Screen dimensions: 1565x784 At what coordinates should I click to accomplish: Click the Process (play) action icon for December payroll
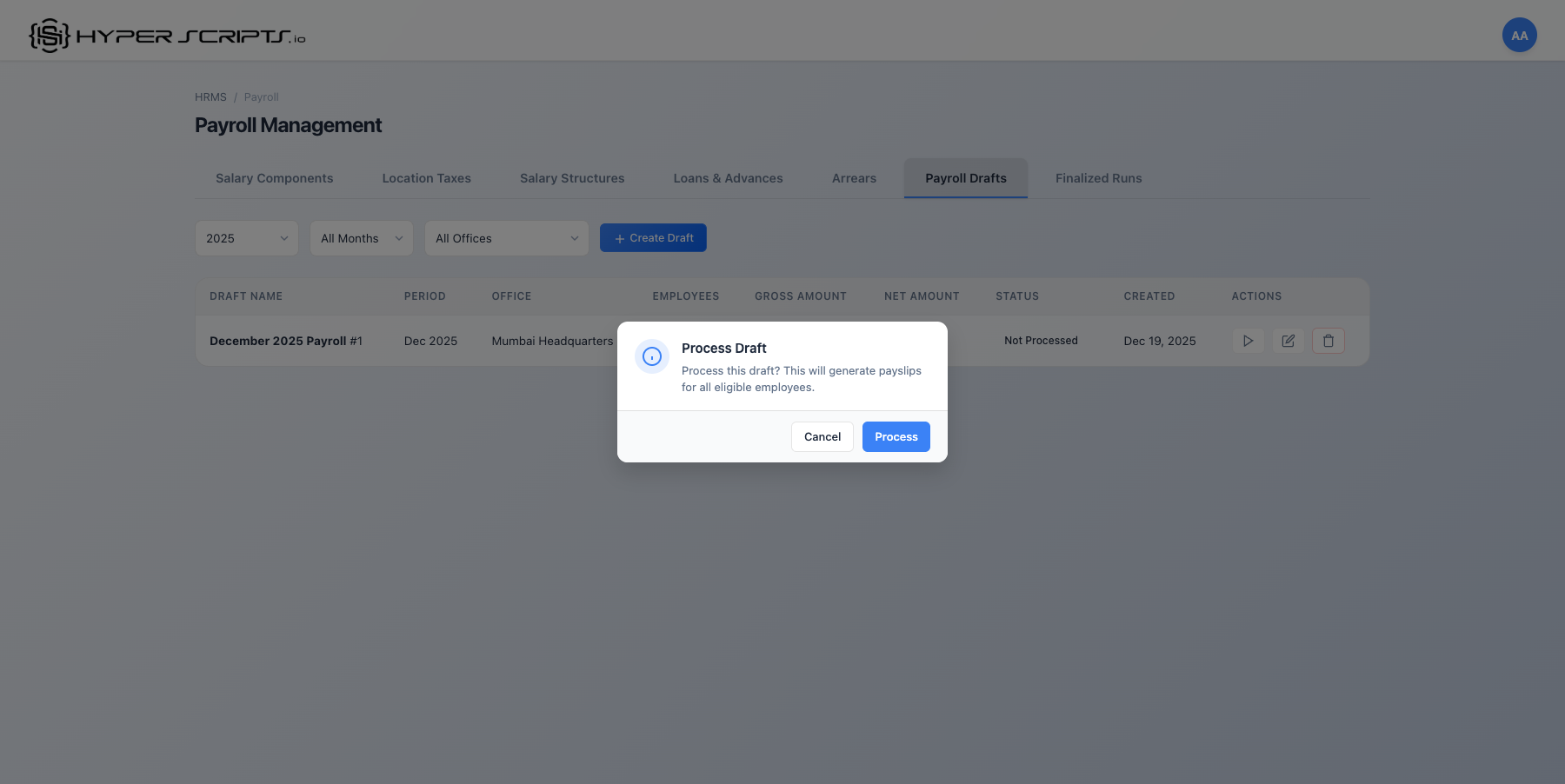[x=1248, y=341]
